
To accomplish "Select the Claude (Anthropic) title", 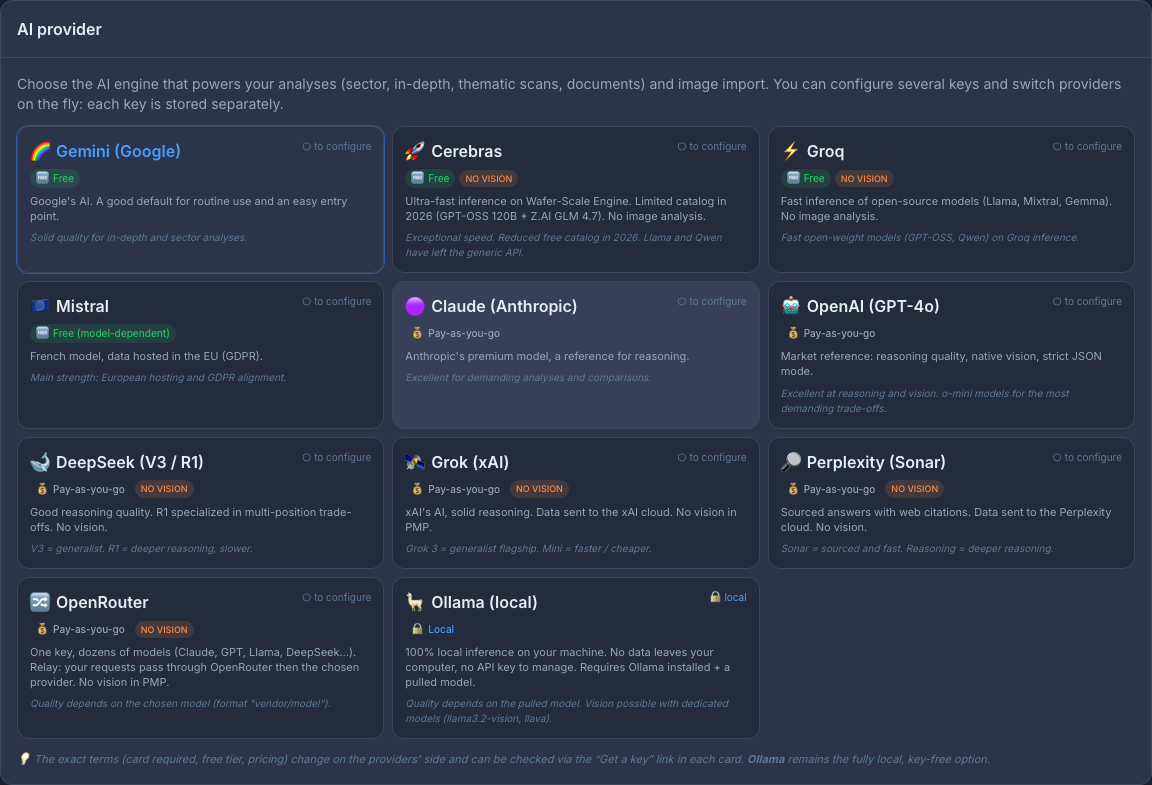I will click(504, 307).
